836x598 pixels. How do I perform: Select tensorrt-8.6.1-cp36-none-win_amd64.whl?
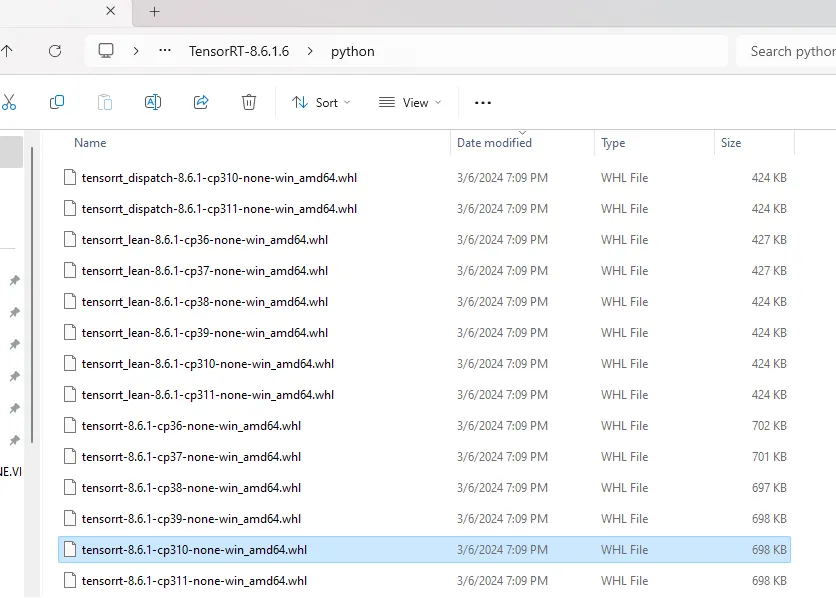point(424,425)
